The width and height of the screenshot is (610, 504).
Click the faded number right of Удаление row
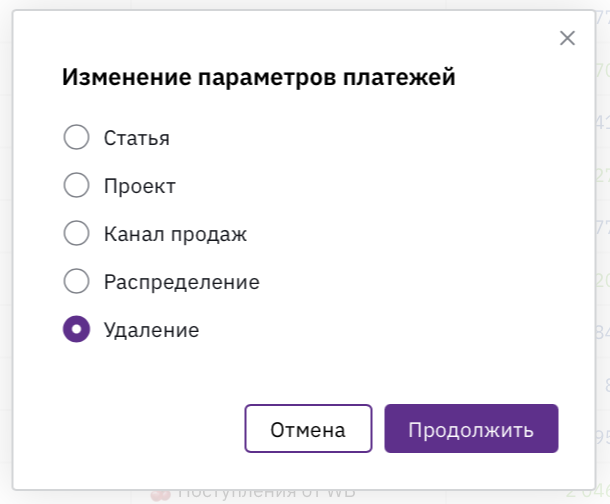603,332
